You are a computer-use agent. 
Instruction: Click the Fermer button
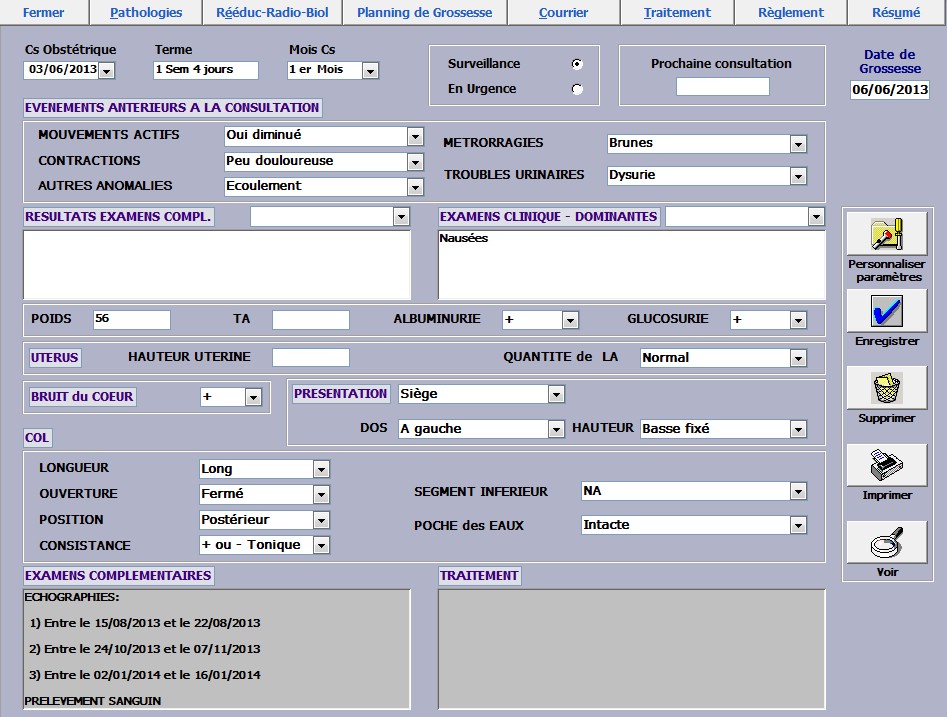tap(44, 13)
